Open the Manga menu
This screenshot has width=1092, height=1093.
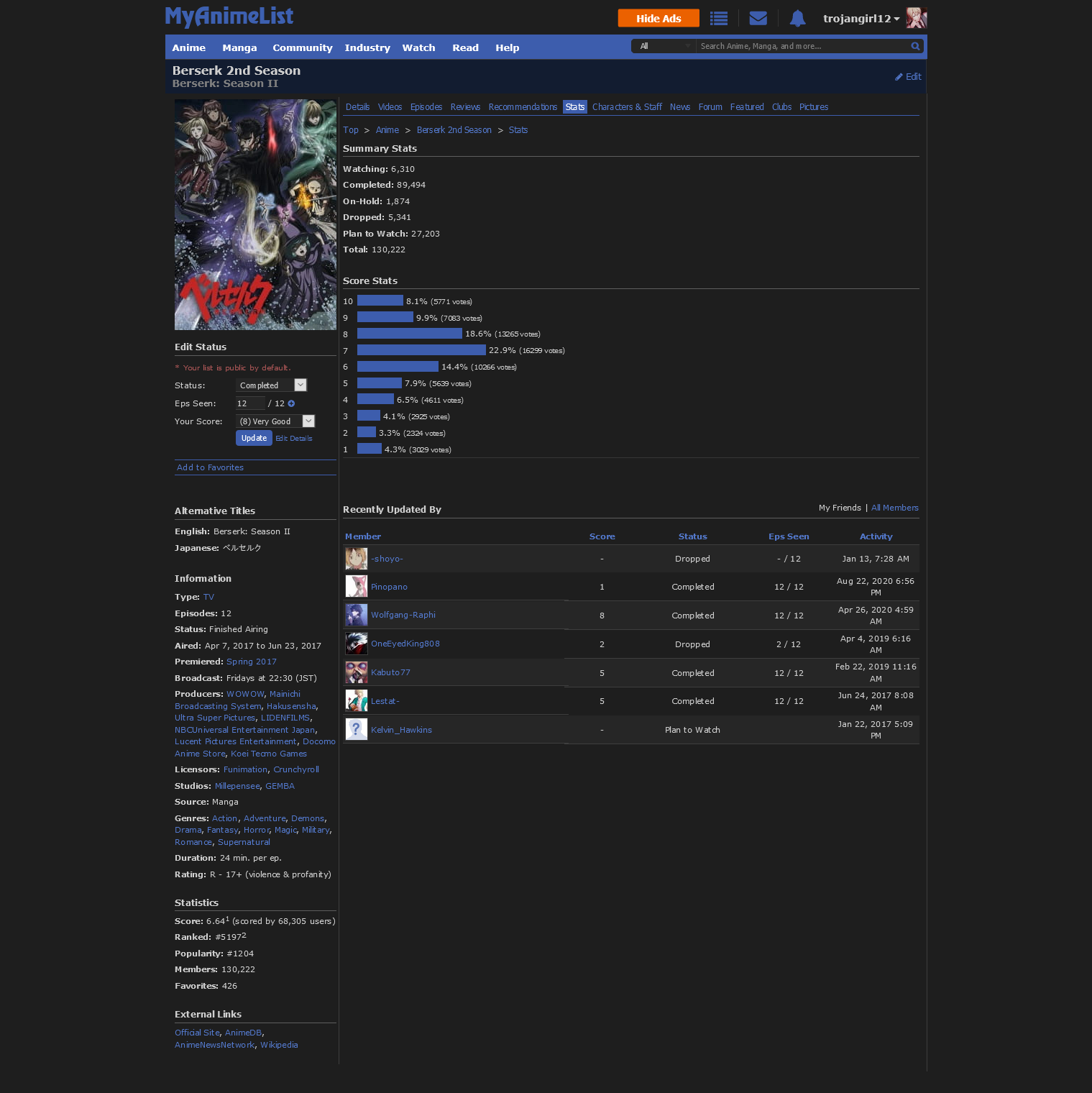pyautogui.click(x=239, y=47)
